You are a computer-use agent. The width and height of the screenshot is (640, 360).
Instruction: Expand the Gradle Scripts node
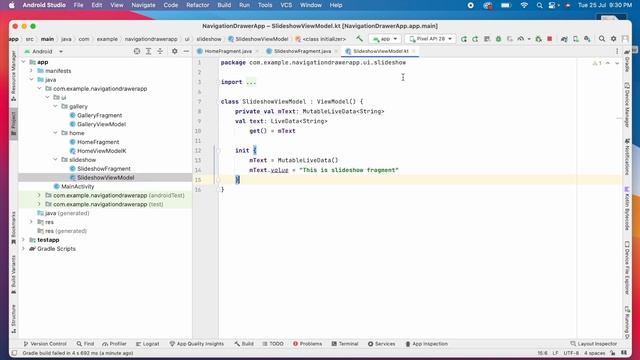tap(24, 249)
